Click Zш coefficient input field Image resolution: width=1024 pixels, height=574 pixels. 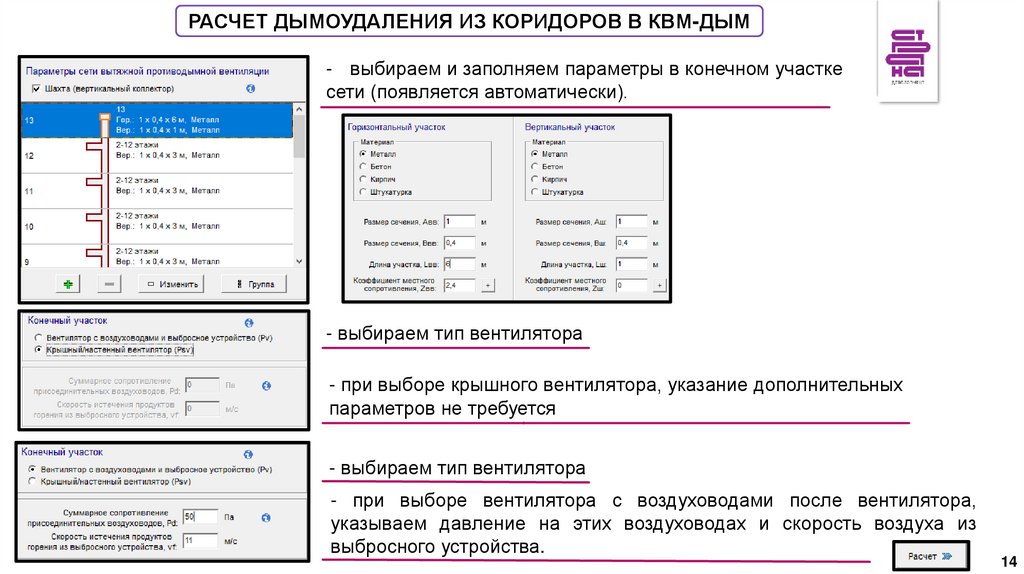(632, 285)
